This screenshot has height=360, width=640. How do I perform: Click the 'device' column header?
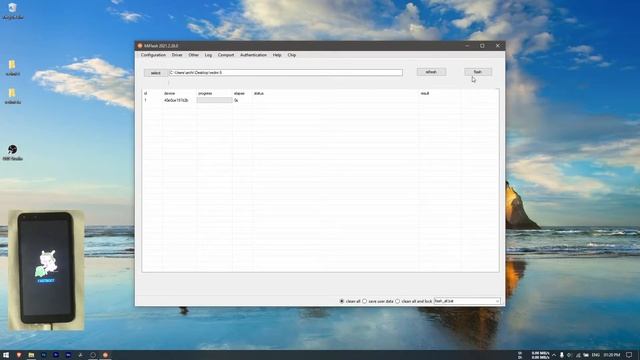click(169, 93)
